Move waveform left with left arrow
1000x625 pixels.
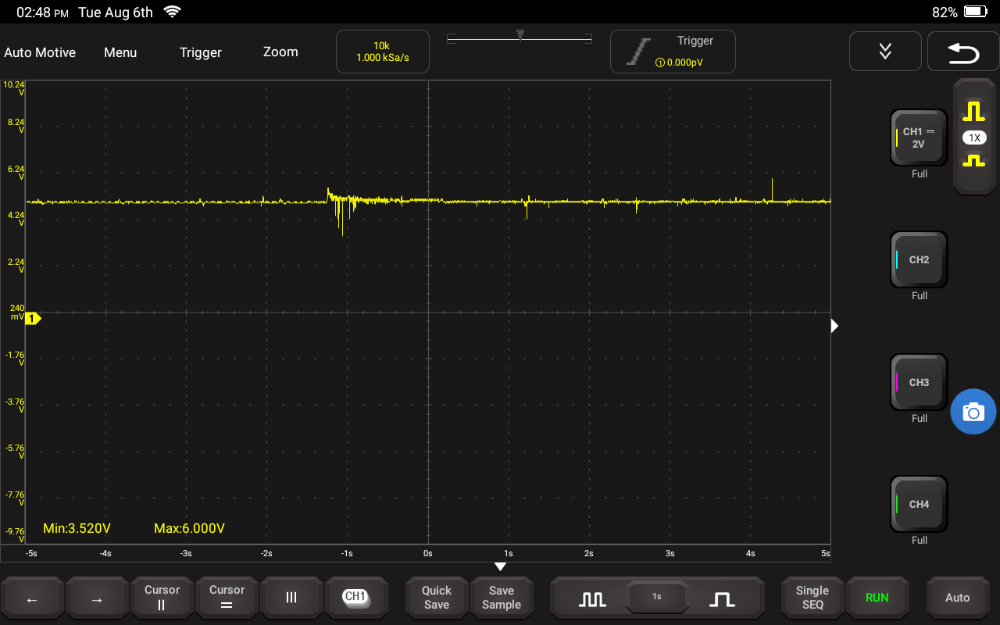(x=32, y=598)
